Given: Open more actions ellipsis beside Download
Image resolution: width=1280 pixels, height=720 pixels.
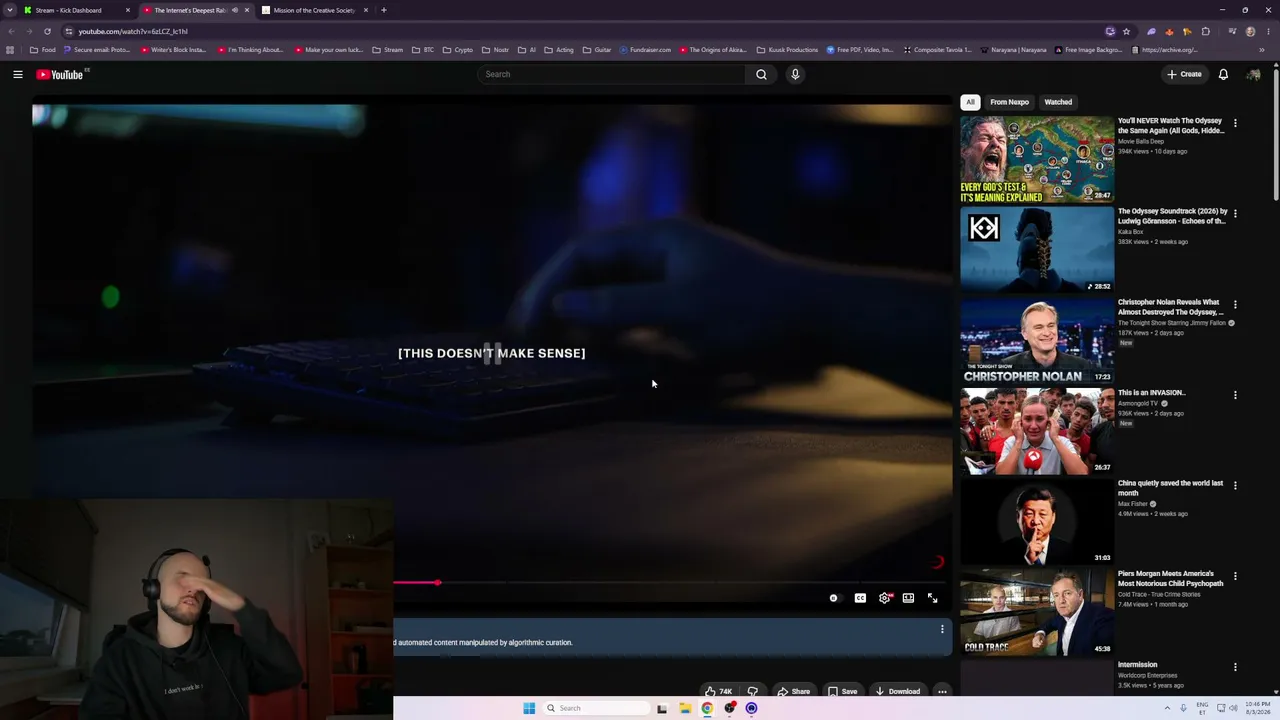Looking at the screenshot, I should click(942, 691).
